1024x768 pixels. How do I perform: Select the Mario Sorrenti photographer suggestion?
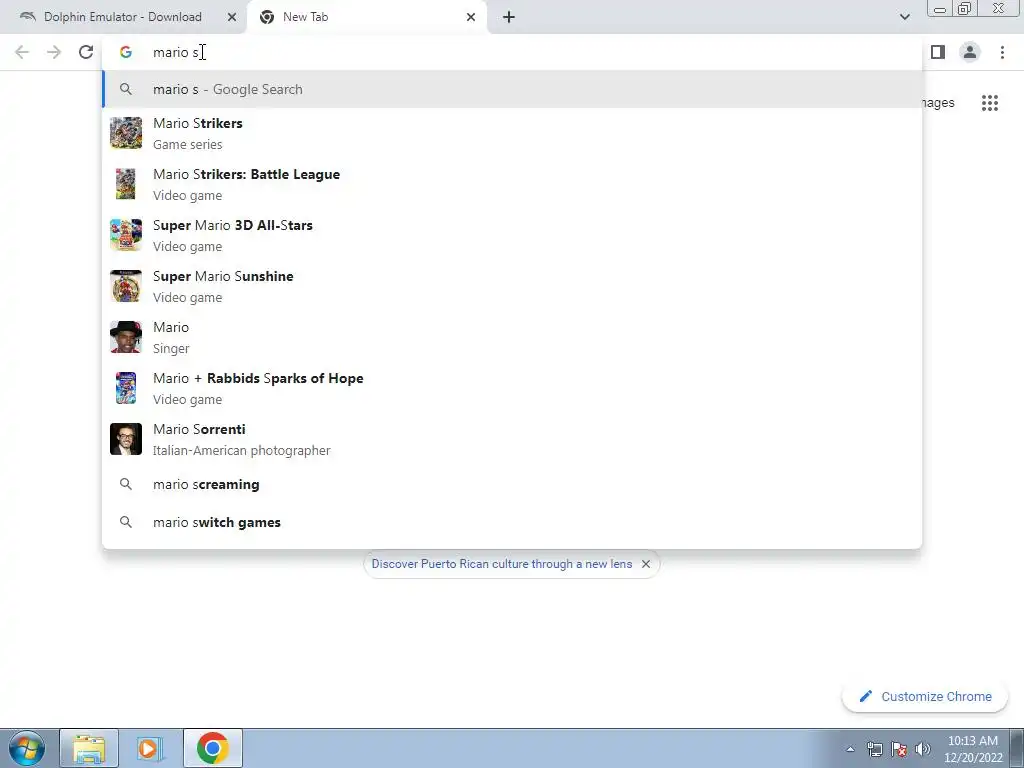click(512, 439)
